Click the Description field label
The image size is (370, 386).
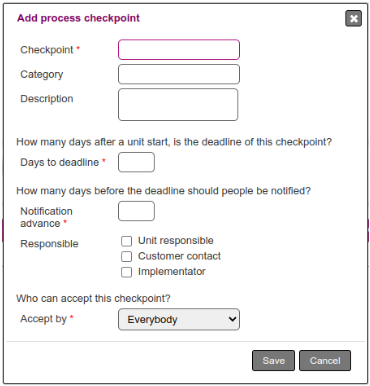point(47,99)
